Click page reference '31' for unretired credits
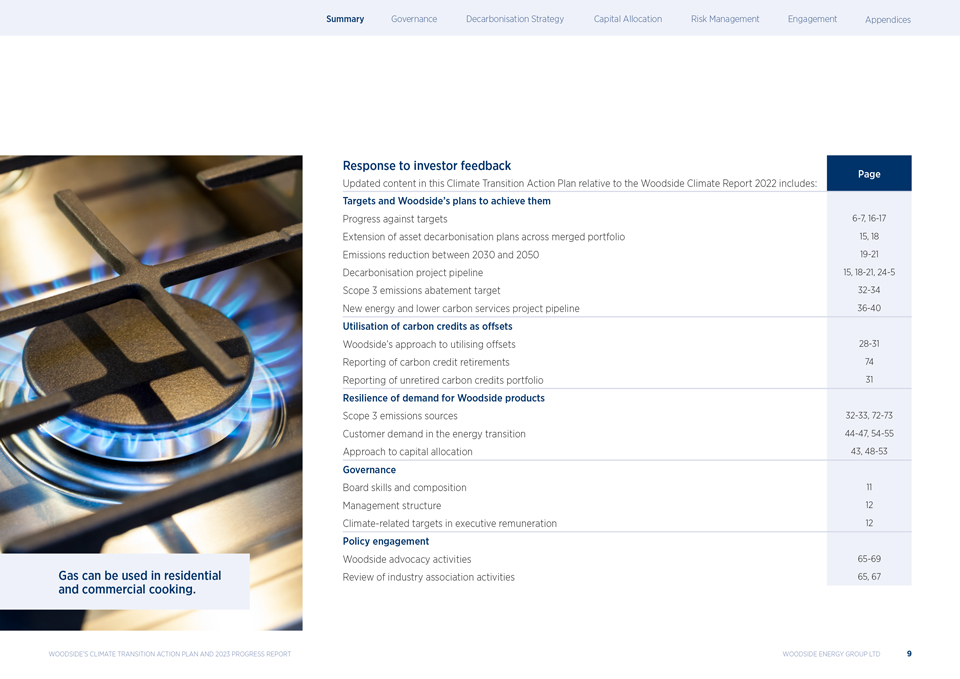Image resolution: width=960 pixels, height=679 pixels. pyautogui.click(x=869, y=380)
